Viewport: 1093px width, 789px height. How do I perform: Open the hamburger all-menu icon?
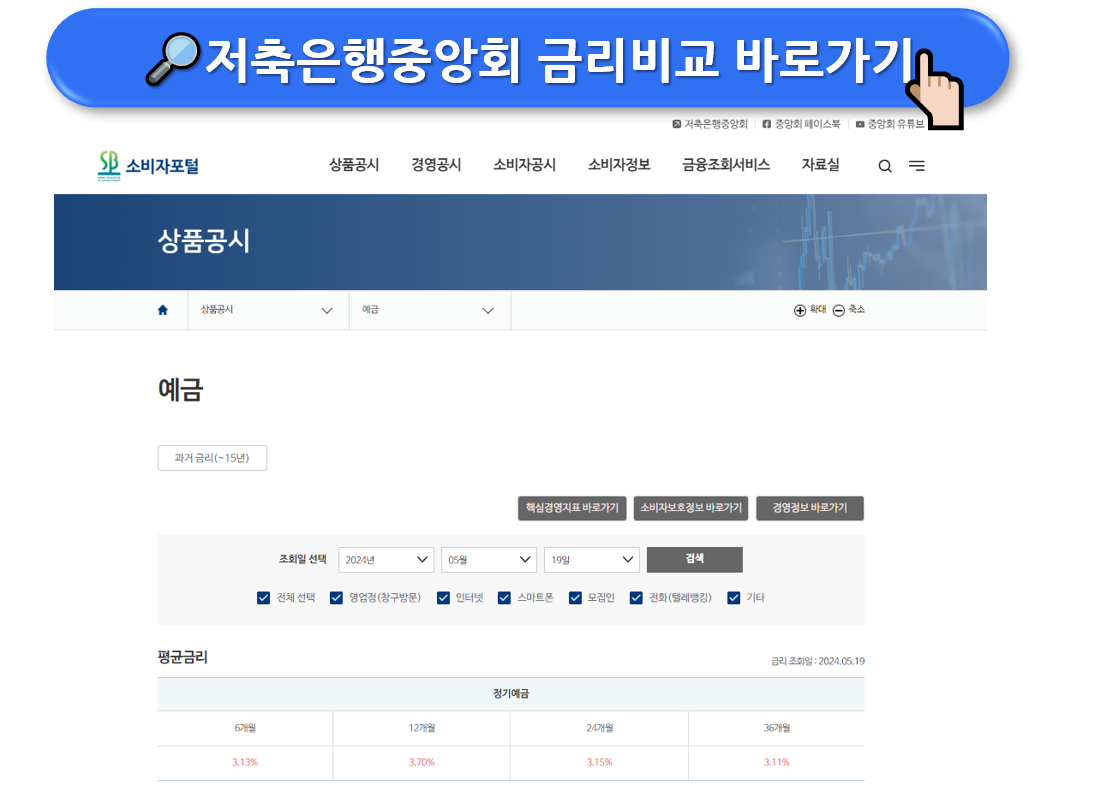tap(917, 165)
